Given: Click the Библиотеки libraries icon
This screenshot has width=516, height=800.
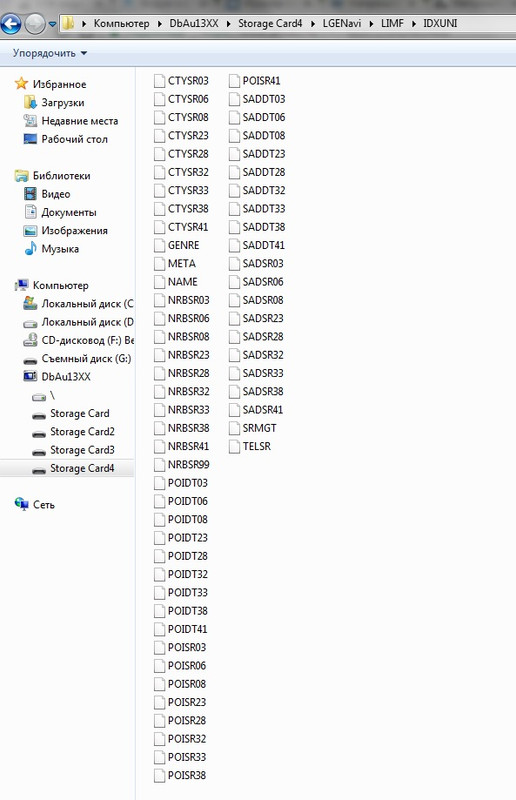Looking at the screenshot, I should 21,176.
